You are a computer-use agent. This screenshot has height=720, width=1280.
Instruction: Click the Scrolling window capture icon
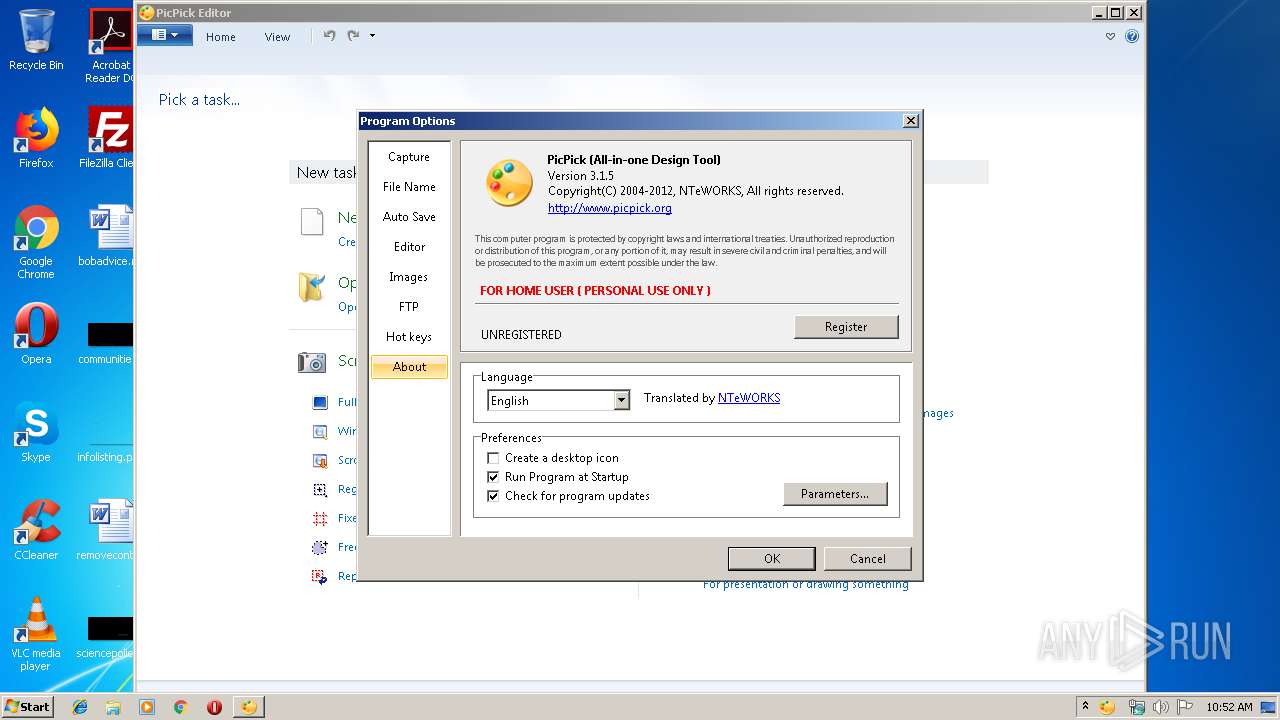pos(320,461)
